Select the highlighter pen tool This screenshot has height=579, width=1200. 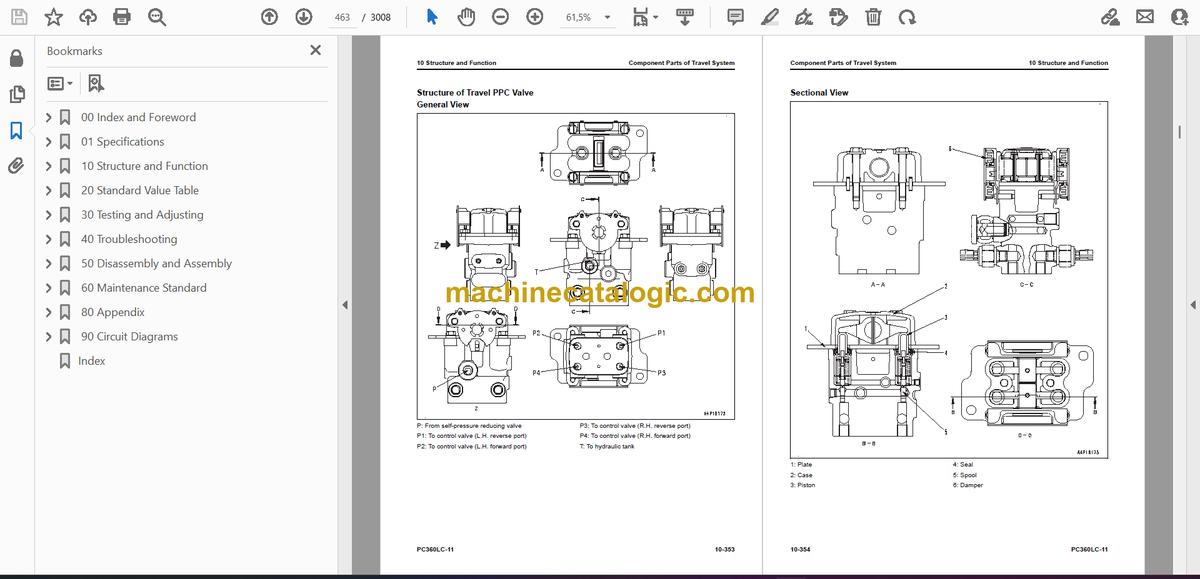click(x=769, y=17)
